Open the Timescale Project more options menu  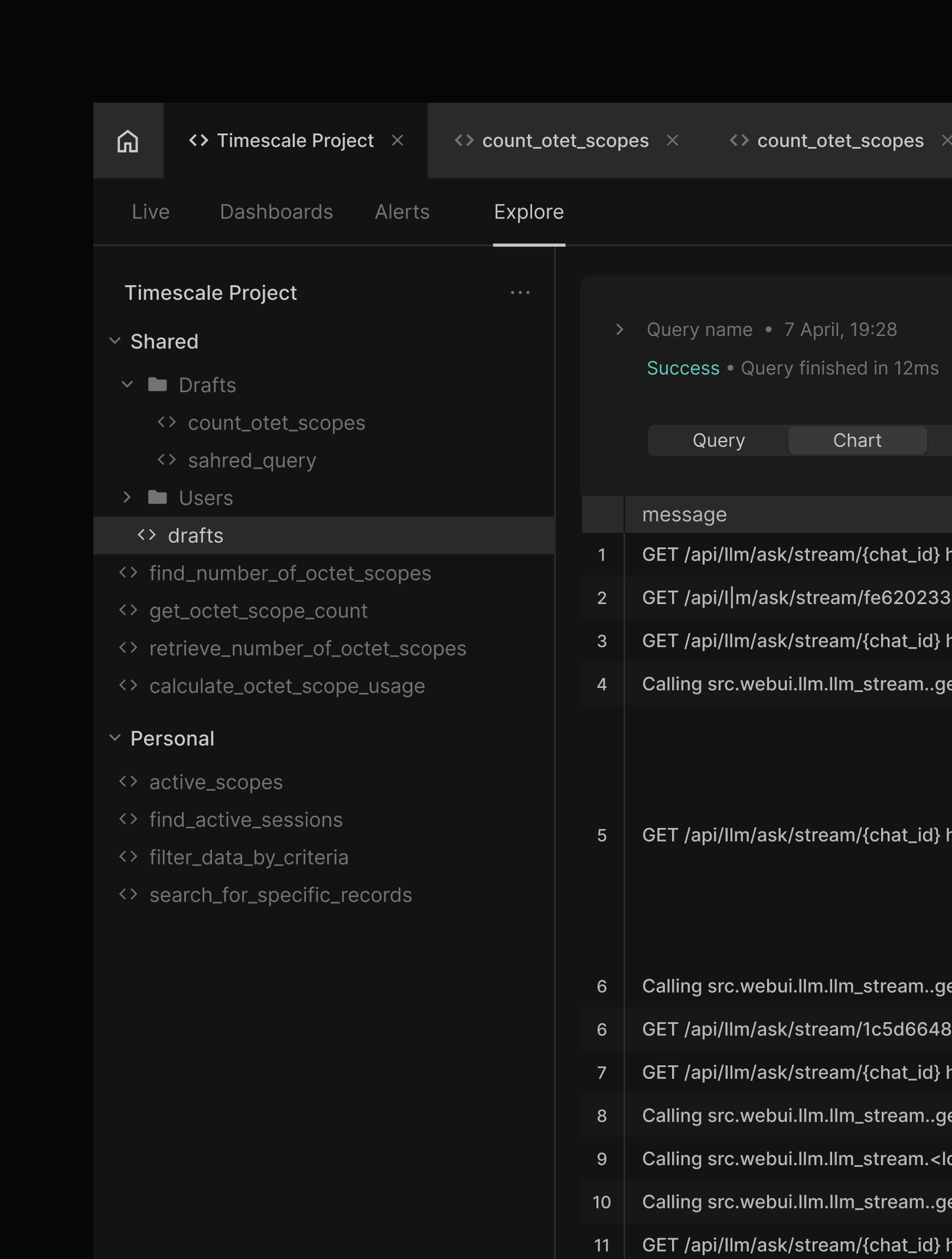click(520, 293)
